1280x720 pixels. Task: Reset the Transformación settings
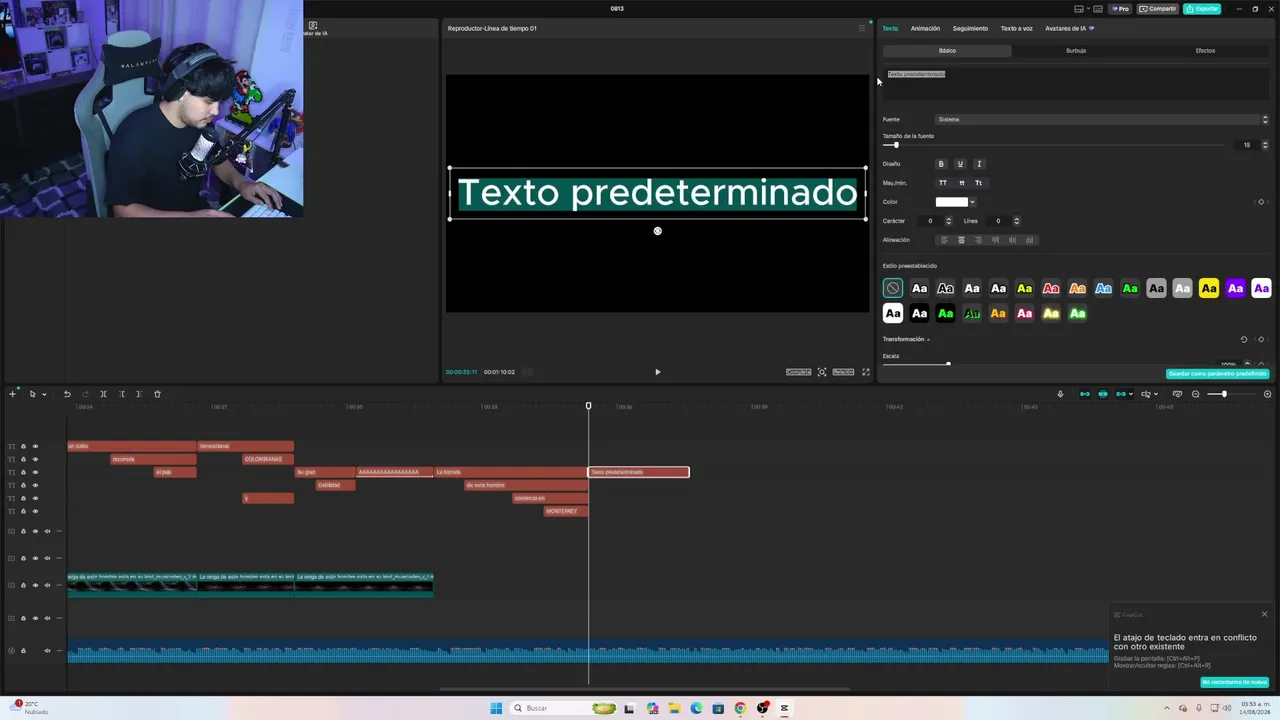point(1244,339)
